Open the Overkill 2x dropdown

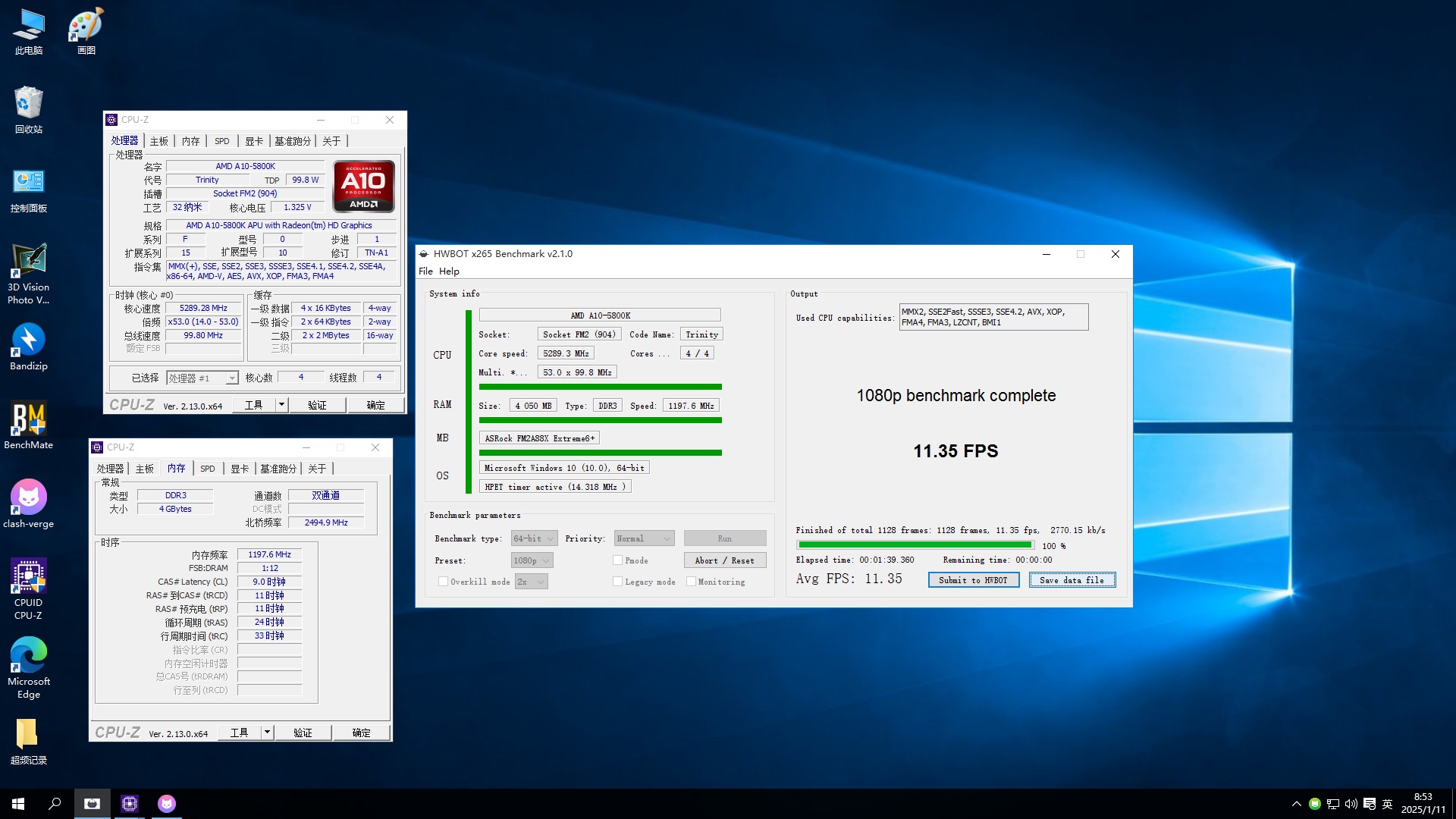point(532,582)
